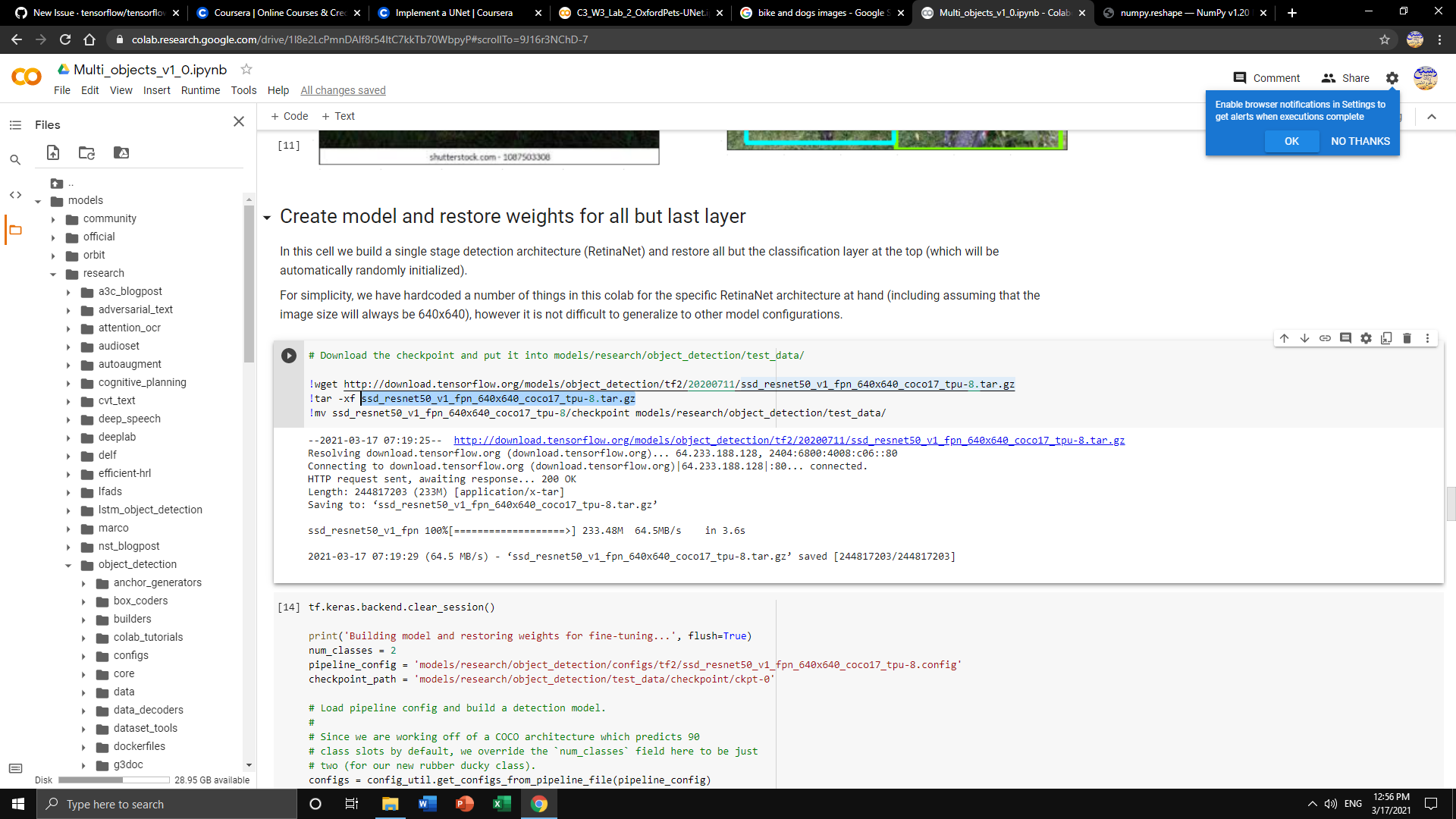Star the Multi_objects_v1_0.ipynb notebook
Viewport: 1456px width, 819px height.
coord(246,69)
